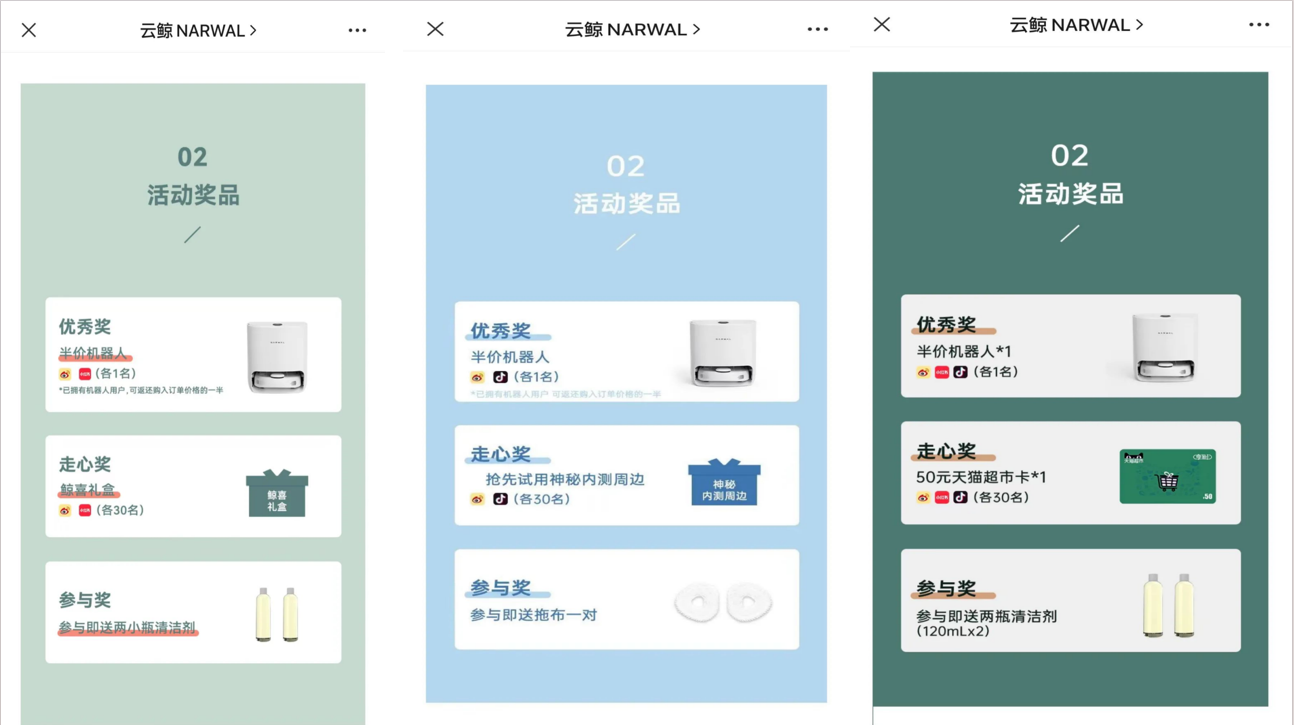
Task: Click Xiaohongshu icon in dark green 走心奖 card
Action: tap(942, 497)
